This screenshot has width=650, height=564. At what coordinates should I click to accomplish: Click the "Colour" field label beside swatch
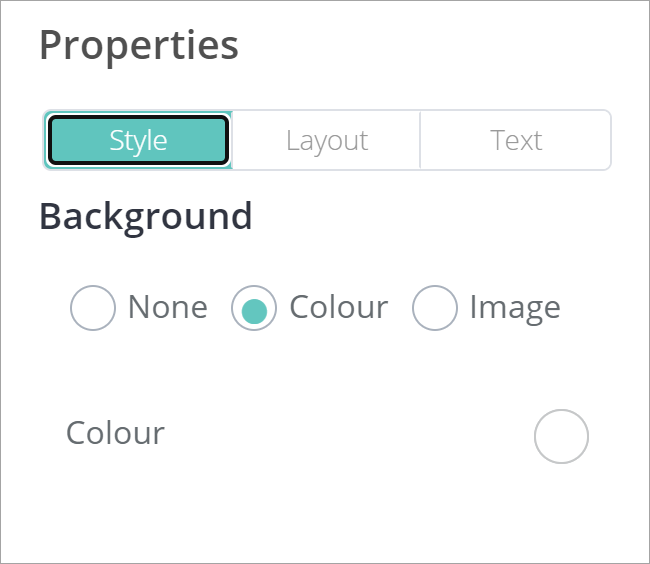(x=115, y=433)
